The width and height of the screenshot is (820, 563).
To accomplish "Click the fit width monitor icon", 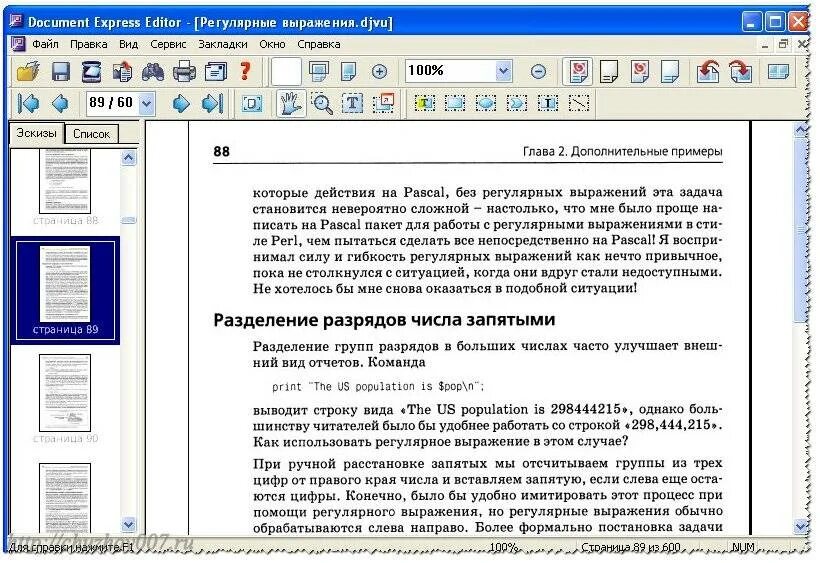I will (318, 71).
